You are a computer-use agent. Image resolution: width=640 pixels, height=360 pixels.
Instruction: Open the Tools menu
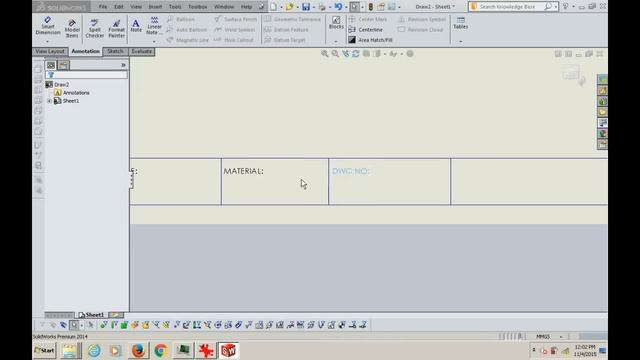click(x=175, y=7)
